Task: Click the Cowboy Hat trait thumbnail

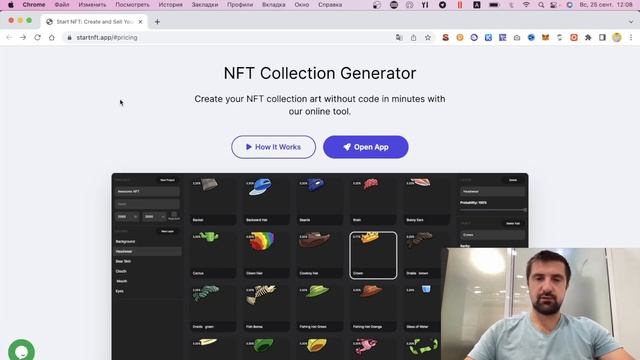Action: point(320,255)
